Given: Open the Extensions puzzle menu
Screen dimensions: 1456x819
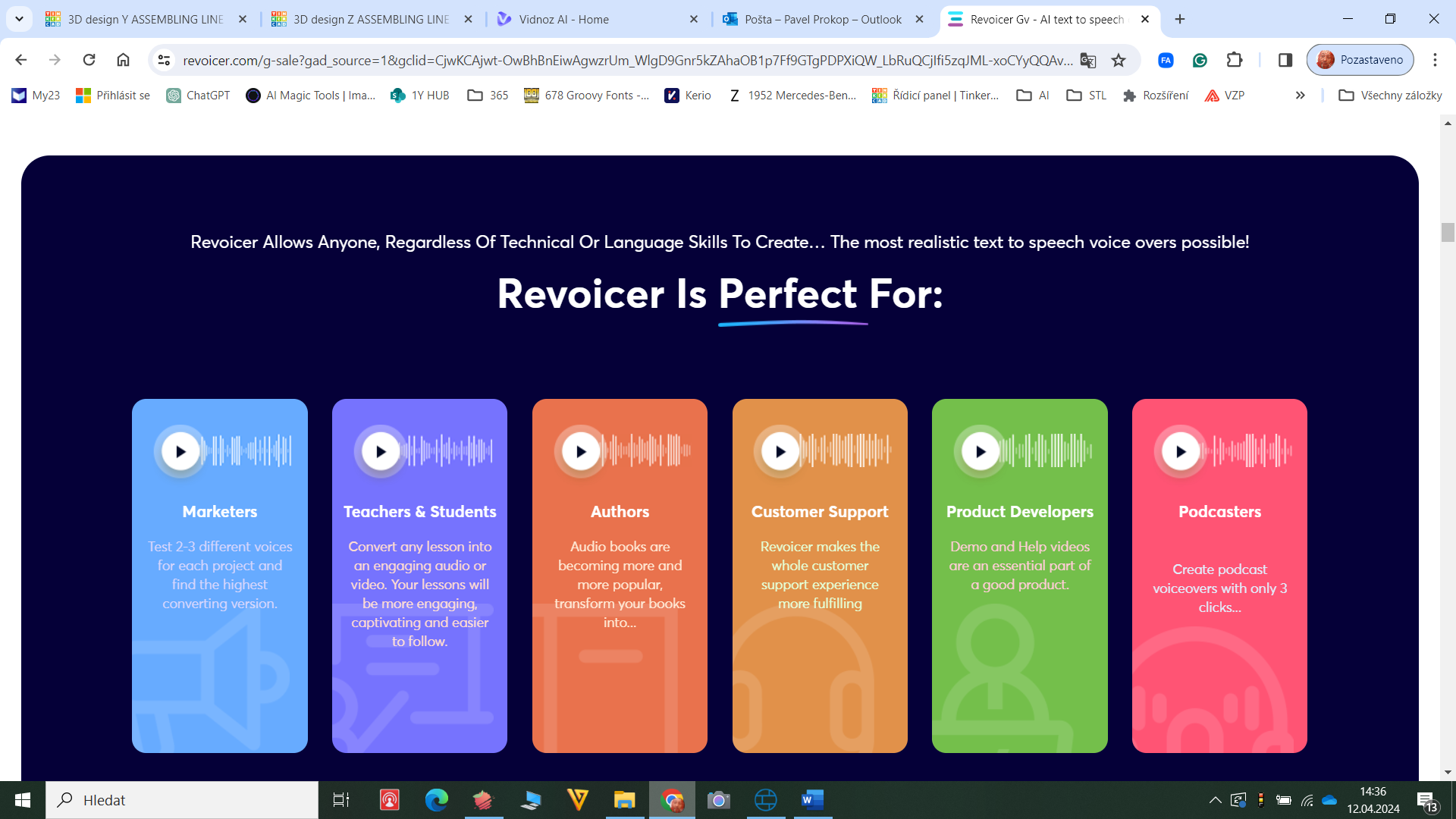Looking at the screenshot, I should [x=1235, y=60].
